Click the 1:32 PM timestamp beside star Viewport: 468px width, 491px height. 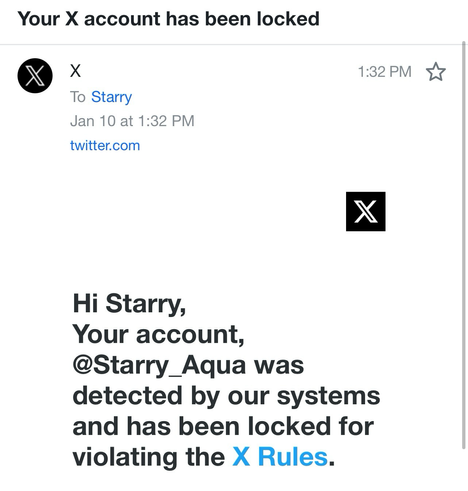click(x=385, y=72)
